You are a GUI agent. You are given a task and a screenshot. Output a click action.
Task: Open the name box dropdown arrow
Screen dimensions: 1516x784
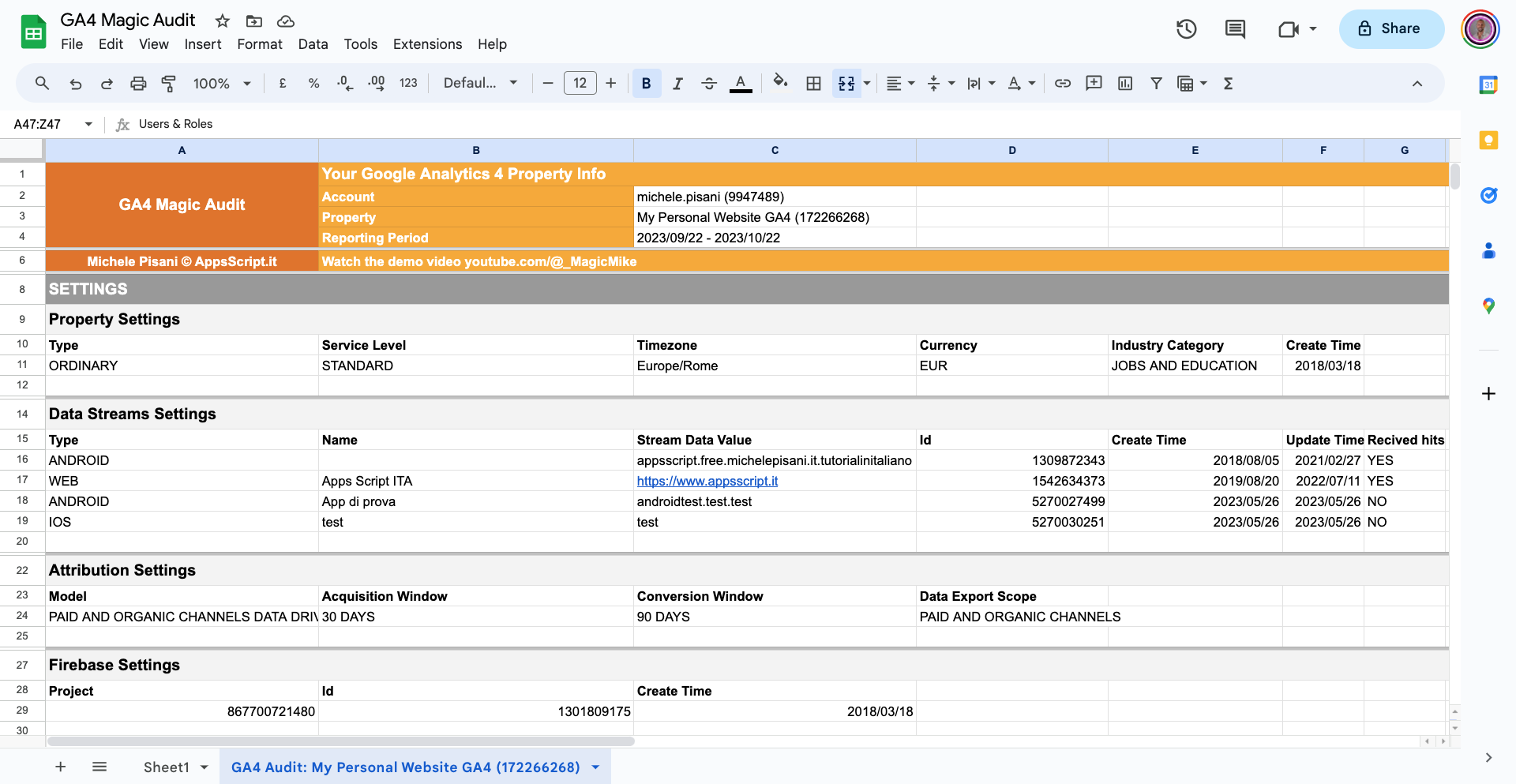click(x=88, y=124)
